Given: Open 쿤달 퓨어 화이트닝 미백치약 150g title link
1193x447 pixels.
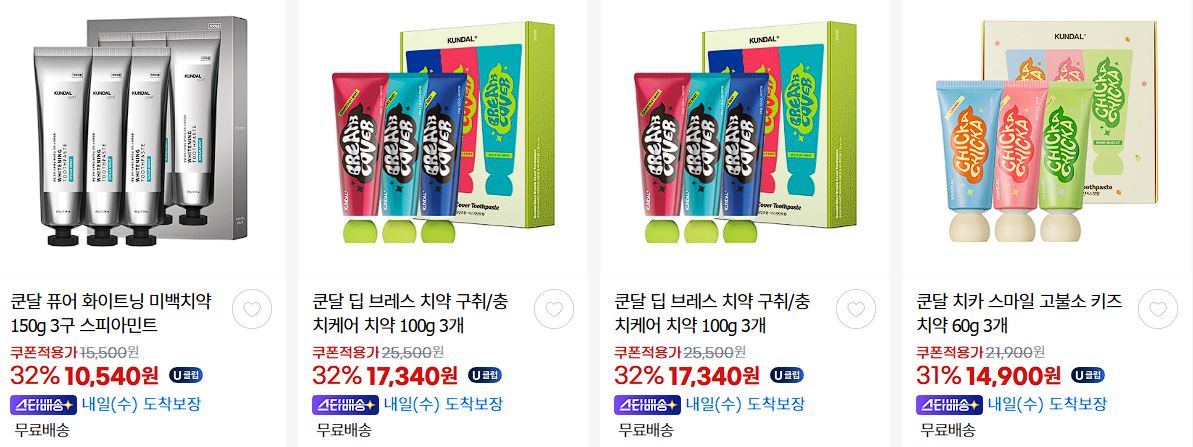Looking at the screenshot, I should 110,313.
